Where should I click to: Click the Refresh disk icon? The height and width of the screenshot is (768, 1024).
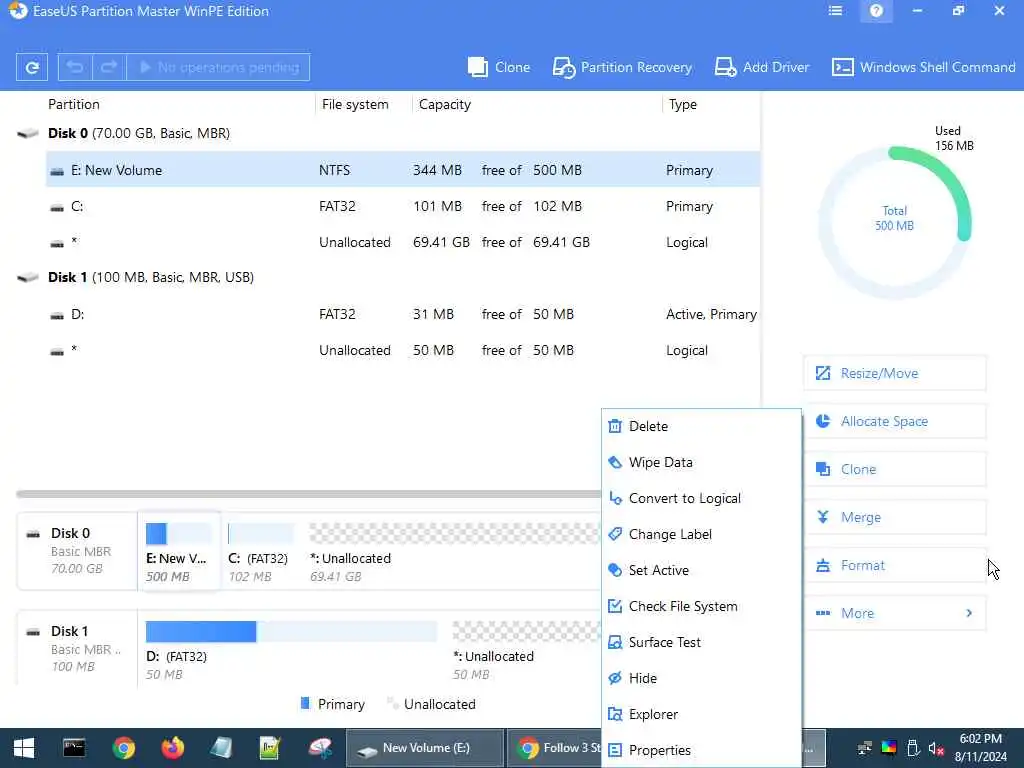[x=31, y=67]
